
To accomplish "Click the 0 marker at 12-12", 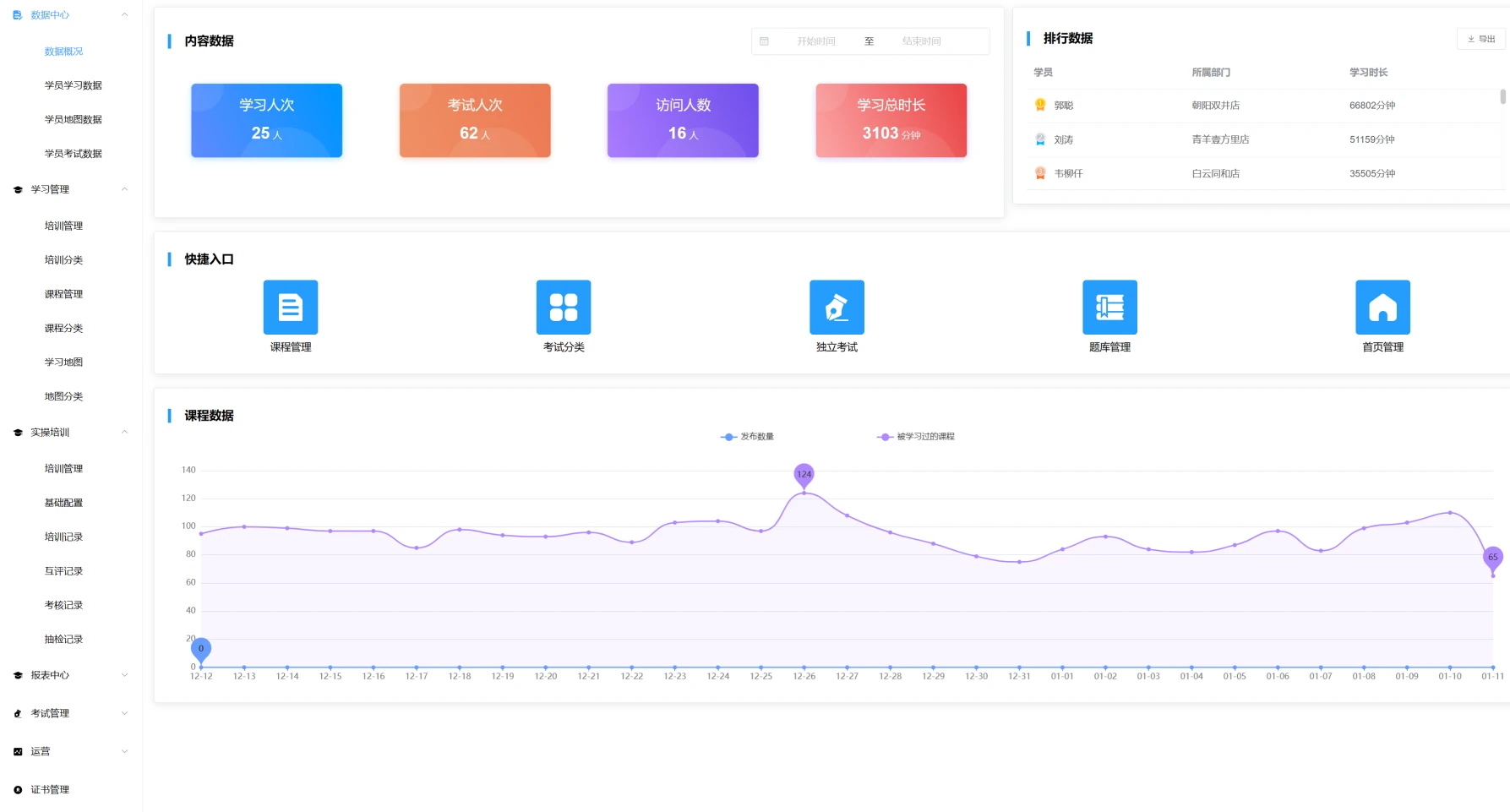I will pos(201,649).
